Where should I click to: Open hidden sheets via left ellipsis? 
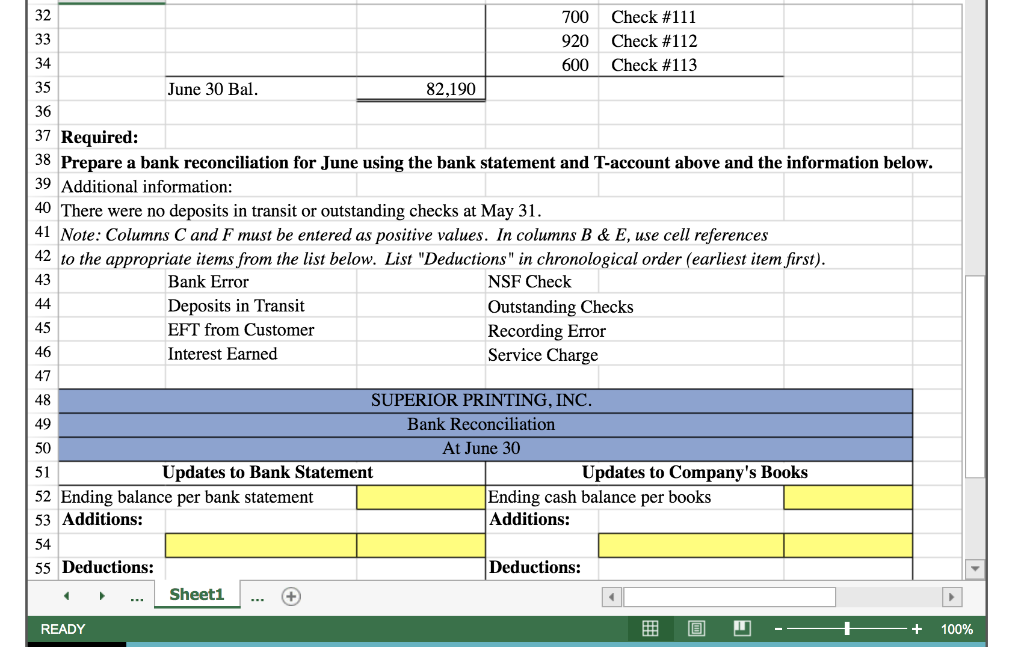[x=136, y=595]
